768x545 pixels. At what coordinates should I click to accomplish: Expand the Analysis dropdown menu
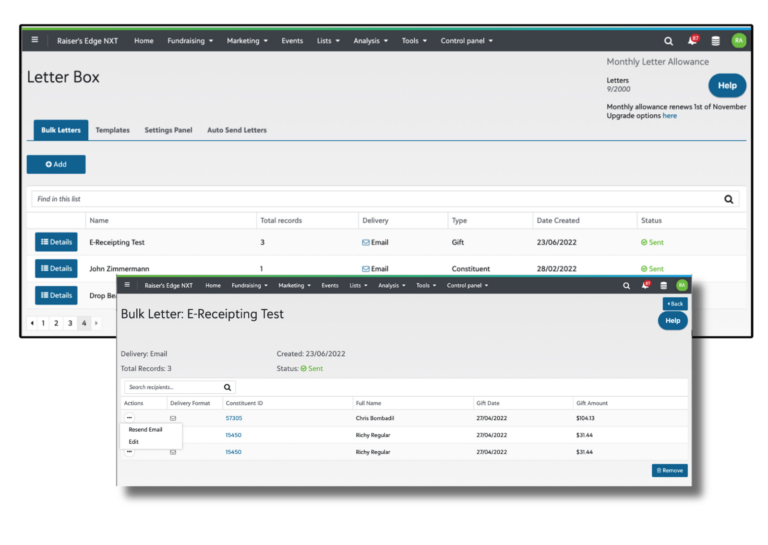tap(370, 41)
